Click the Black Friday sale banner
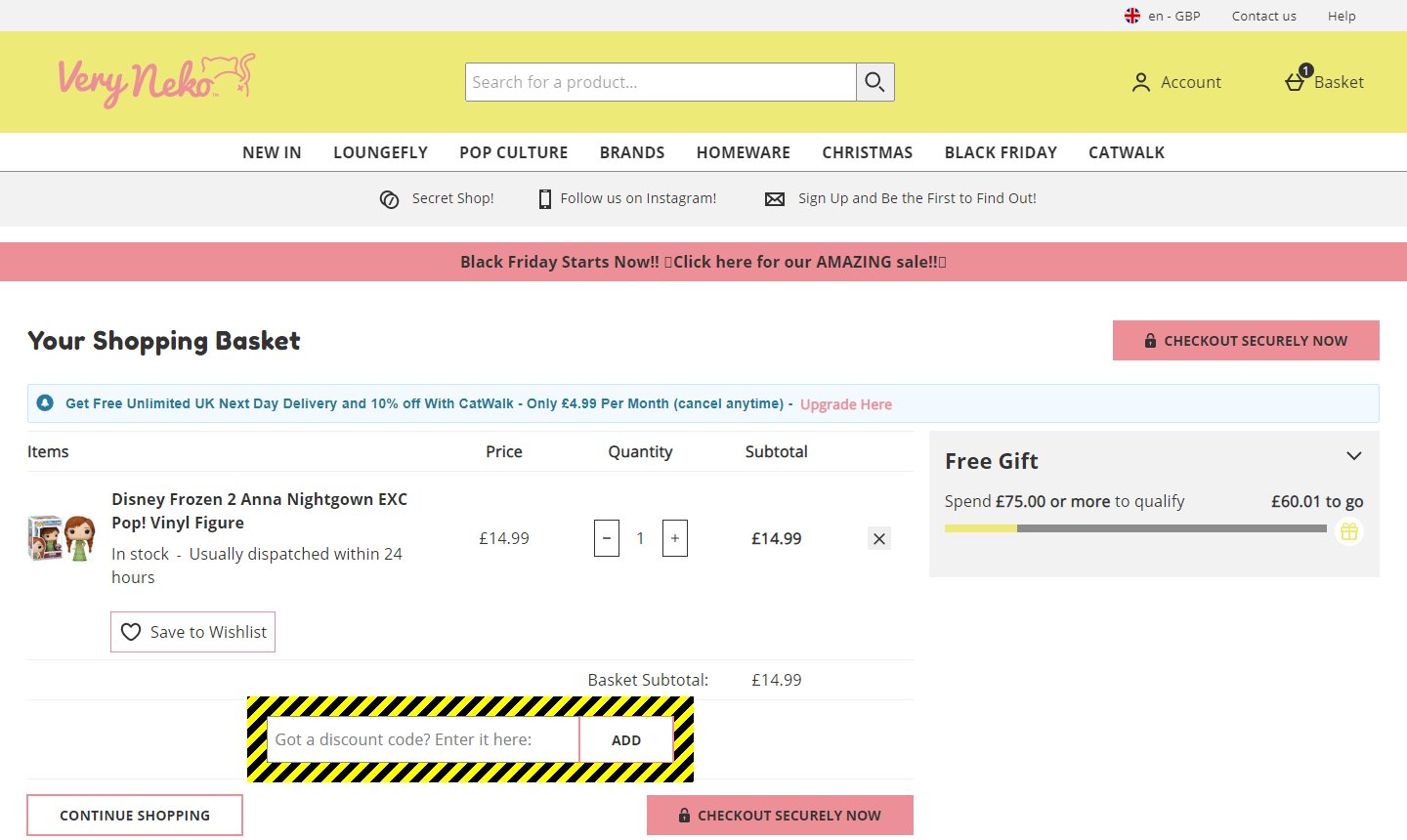Image resolution: width=1407 pixels, height=840 pixels. (x=703, y=262)
